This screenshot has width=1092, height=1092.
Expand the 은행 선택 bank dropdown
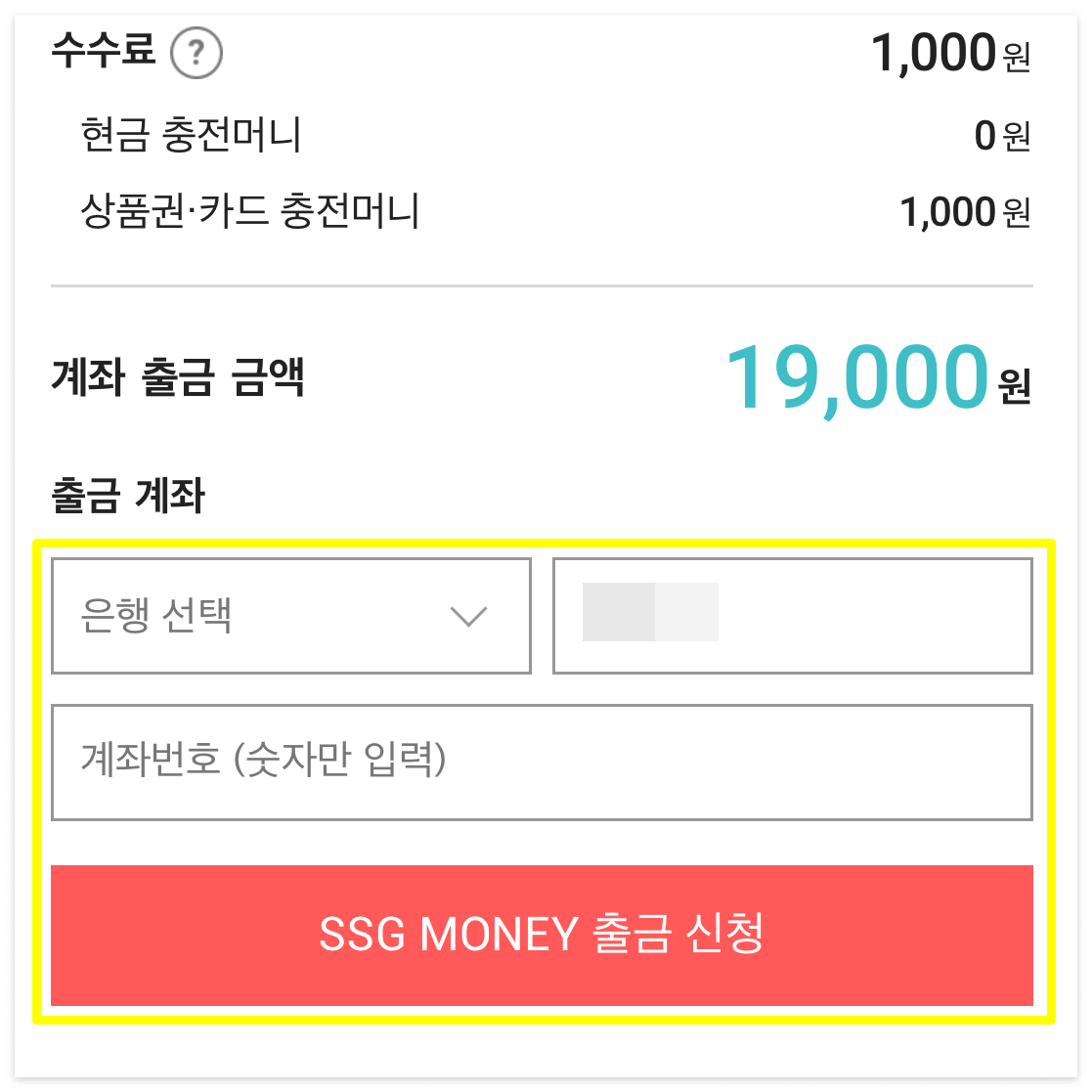[x=290, y=616]
